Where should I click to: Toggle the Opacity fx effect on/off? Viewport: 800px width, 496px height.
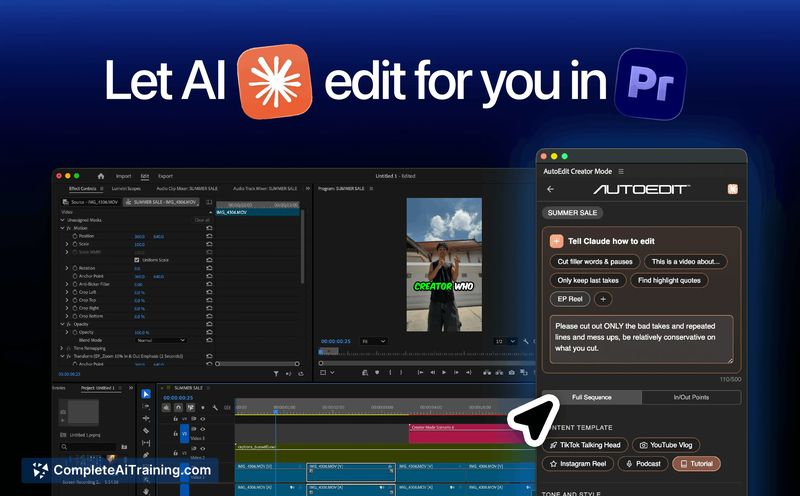[69, 324]
